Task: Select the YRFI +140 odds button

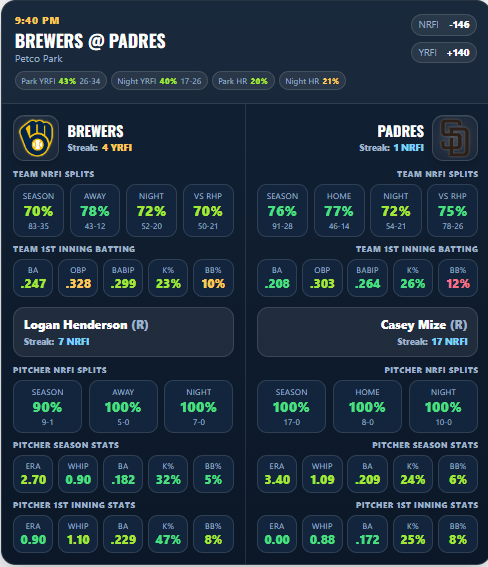Action: coord(444,53)
